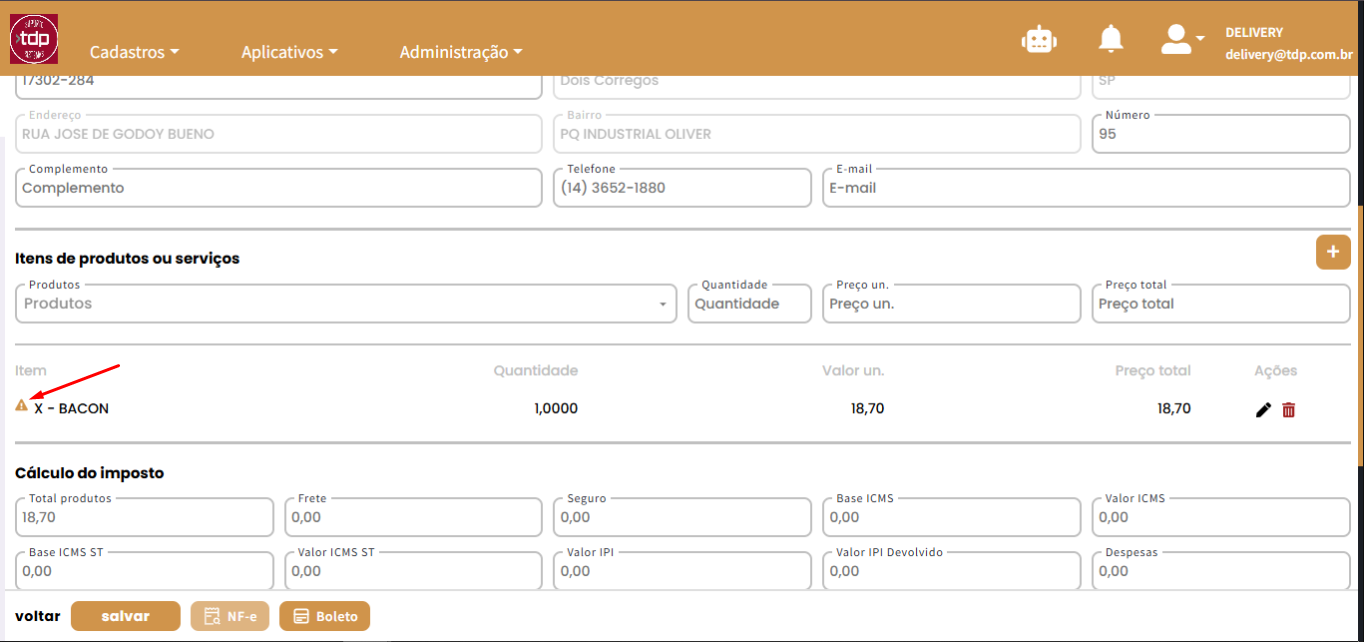Click the TDP logo icon
1364x642 pixels.
pos(34,39)
